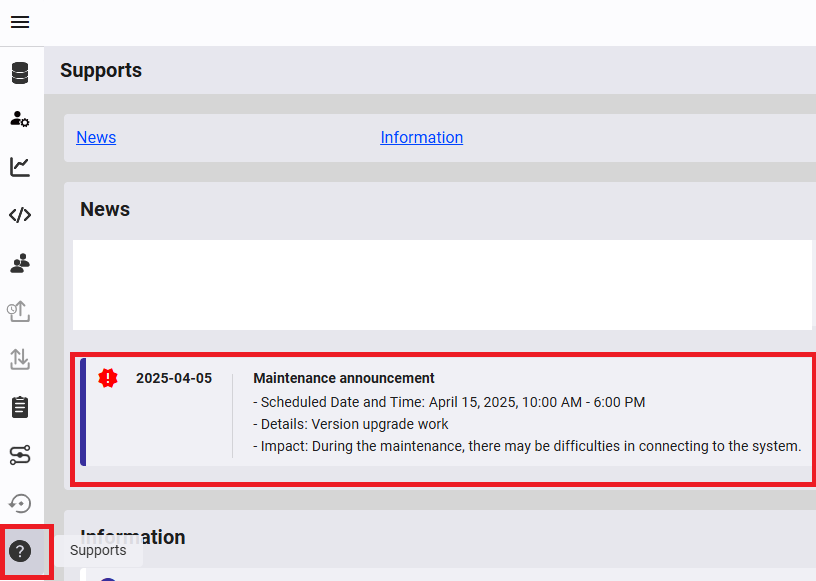Open the clipboard icon in sidebar

[20, 406]
